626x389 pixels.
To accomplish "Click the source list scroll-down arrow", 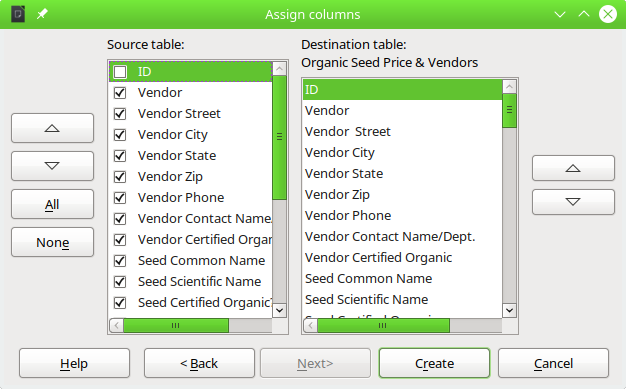I will point(279,310).
